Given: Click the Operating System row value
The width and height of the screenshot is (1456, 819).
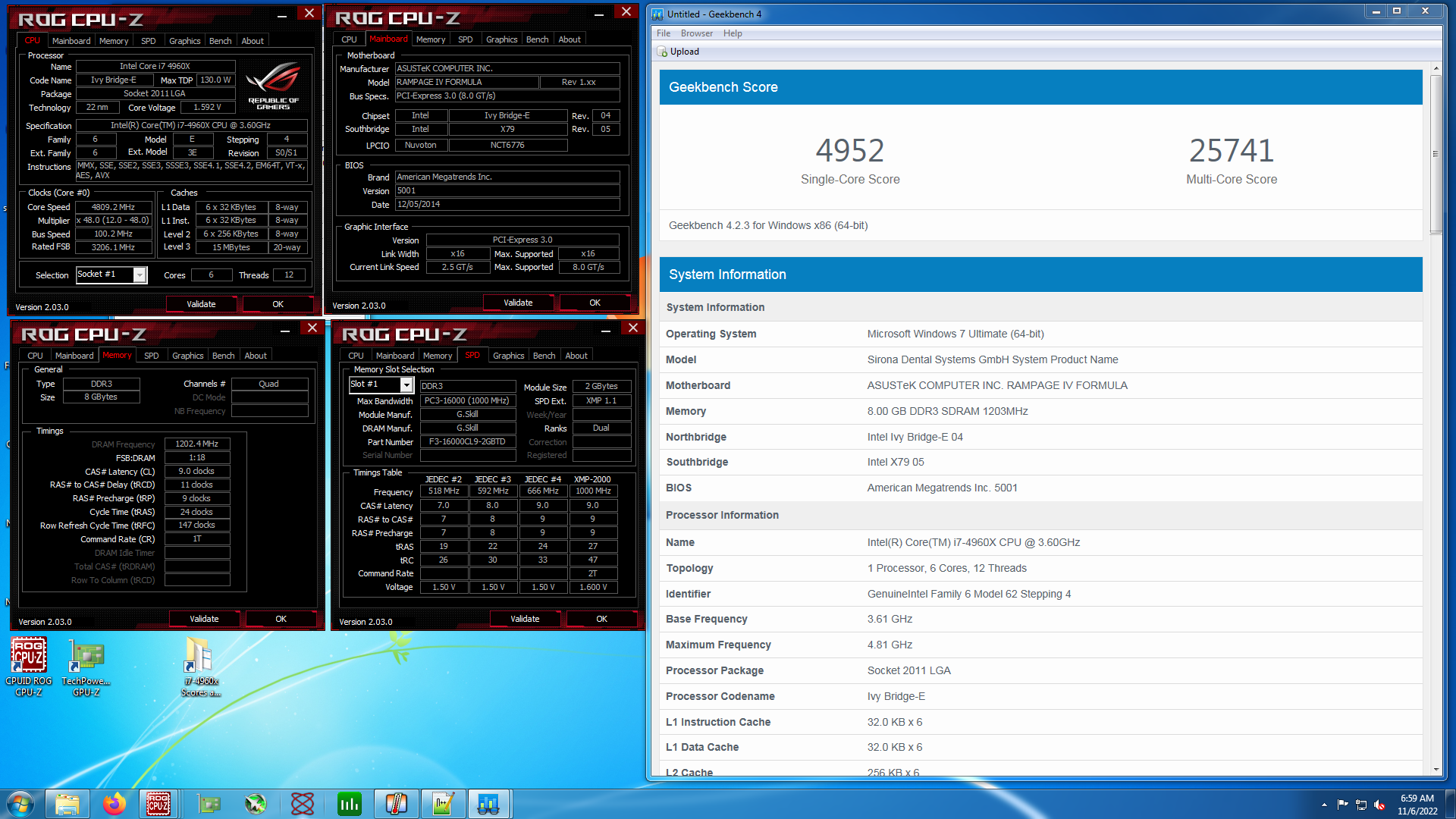Looking at the screenshot, I should point(955,334).
